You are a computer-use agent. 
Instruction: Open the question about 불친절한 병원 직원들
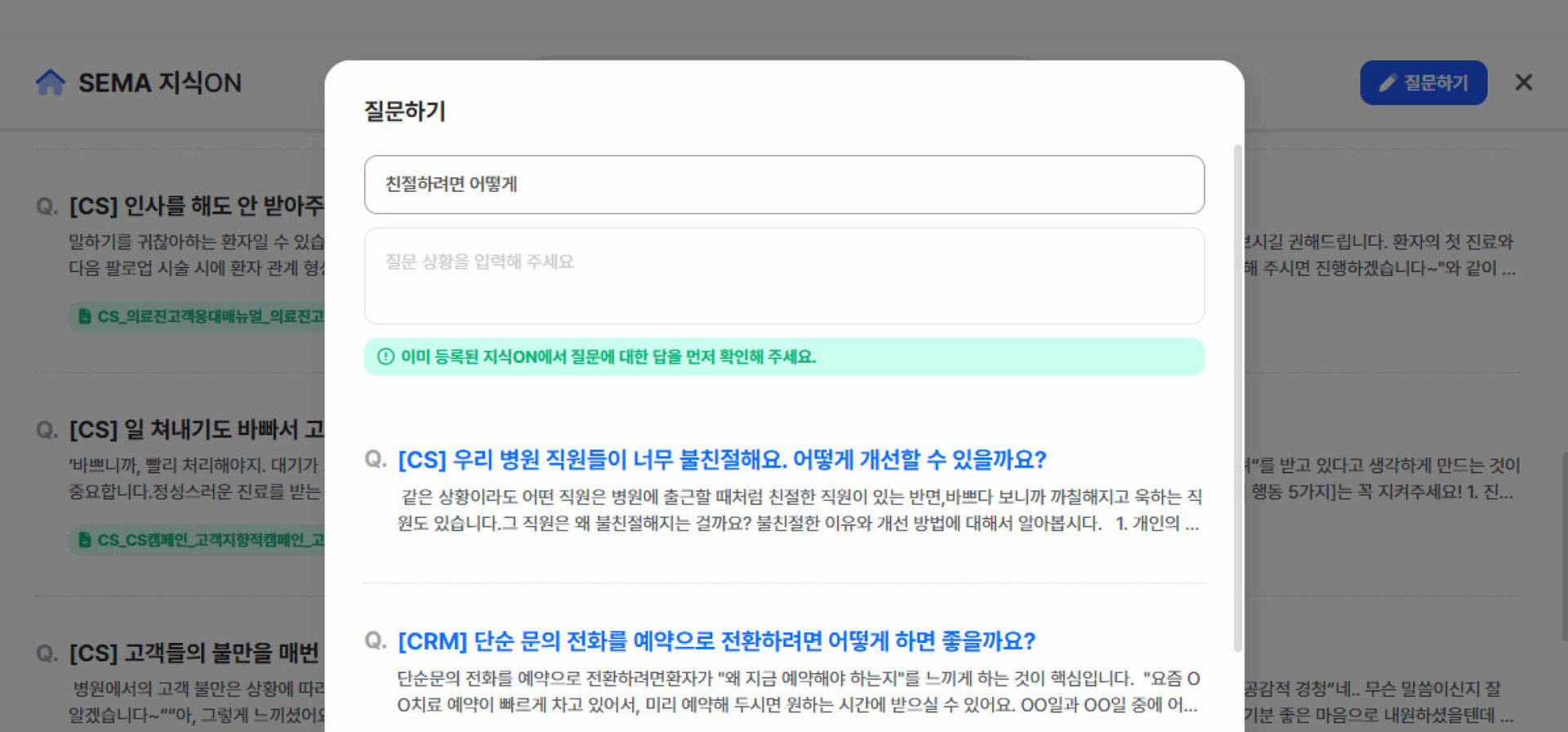coord(722,460)
